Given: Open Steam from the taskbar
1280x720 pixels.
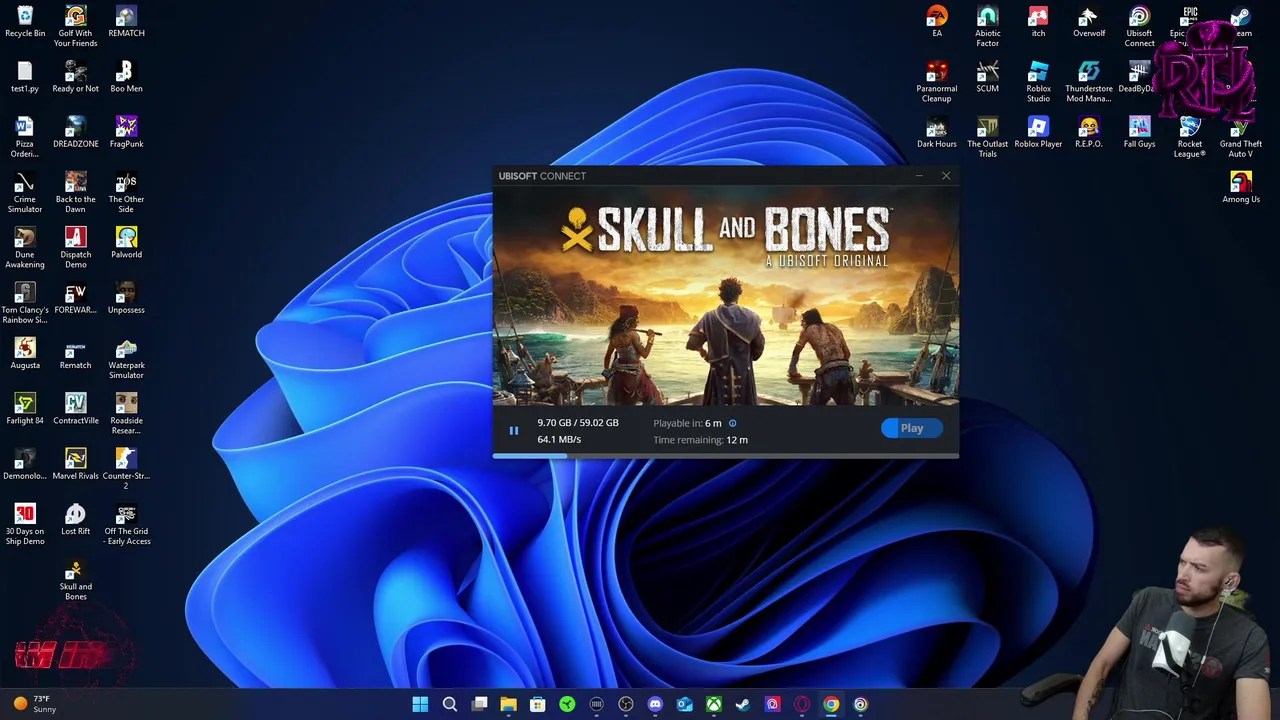Looking at the screenshot, I should click(743, 704).
